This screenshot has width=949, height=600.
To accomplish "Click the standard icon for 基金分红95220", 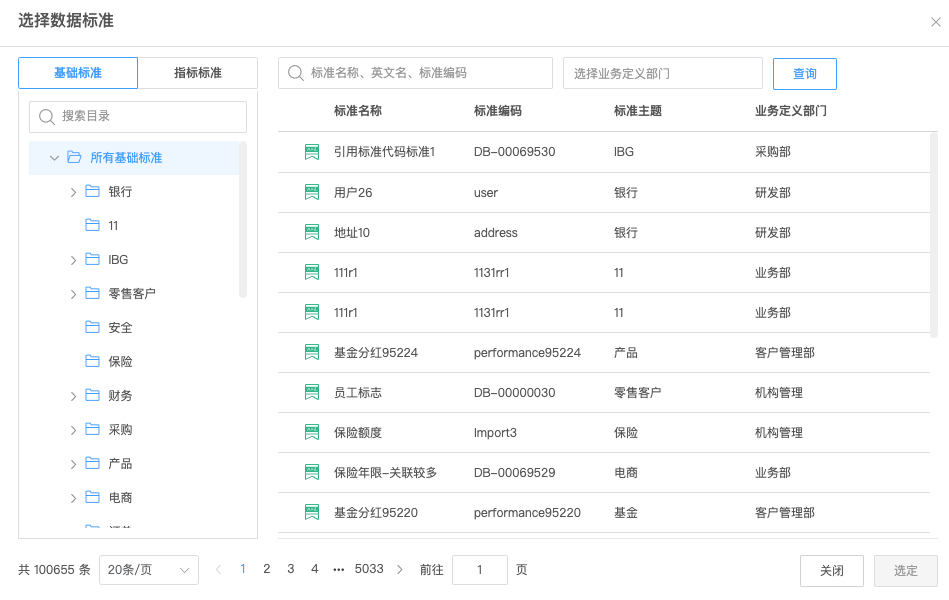I will 312,512.
